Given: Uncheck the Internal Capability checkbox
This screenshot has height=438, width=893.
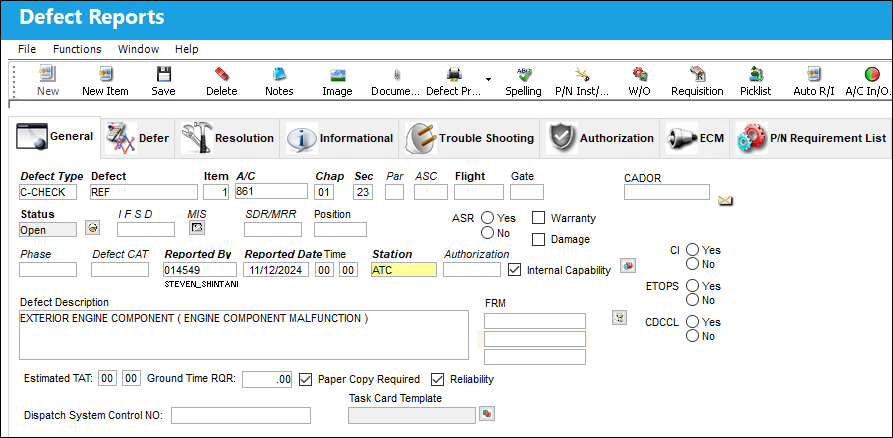Looking at the screenshot, I should [x=514, y=269].
